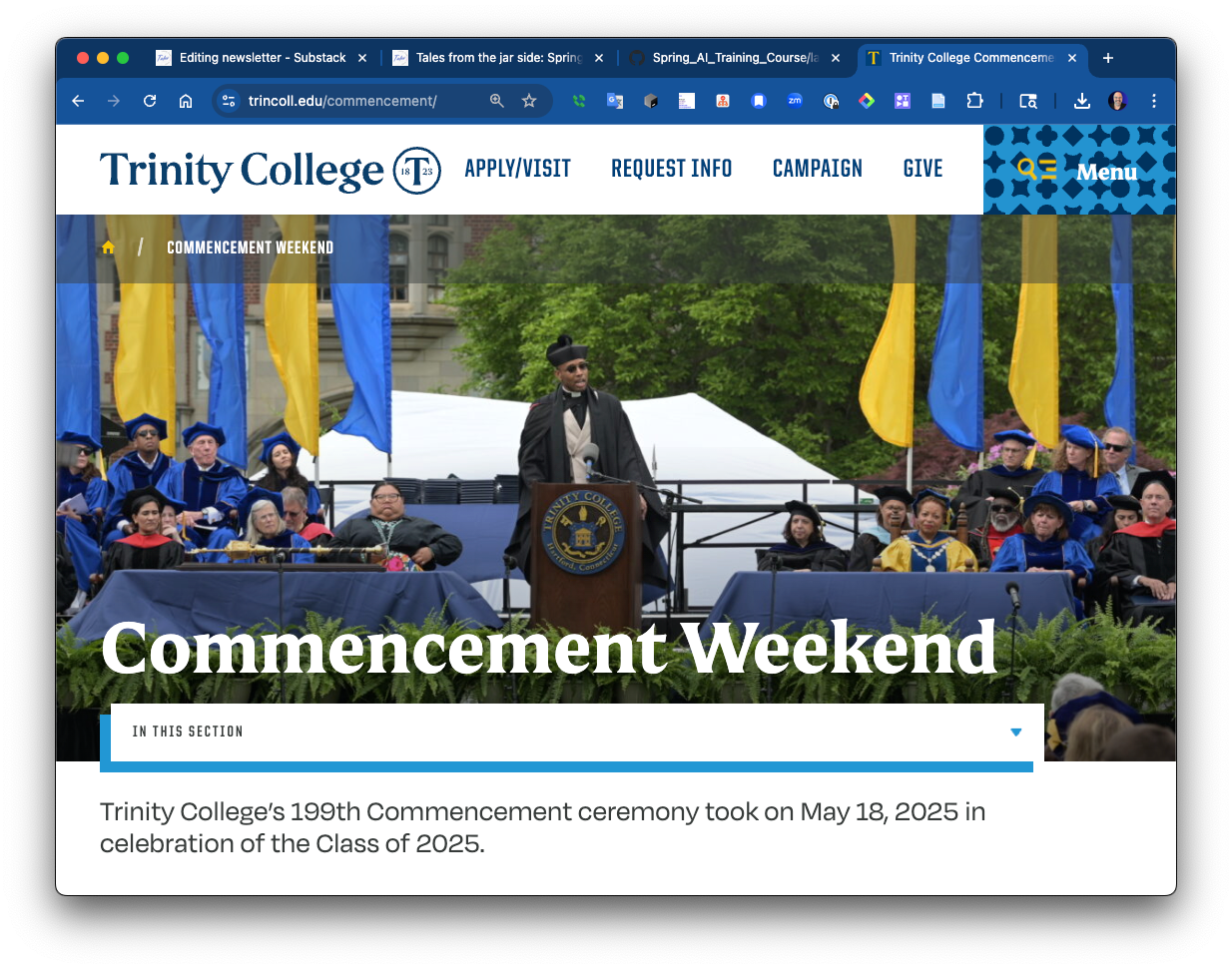Viewport: 1232px width, 969px height.
Task: Open the colorful diamond extension
Action: click(x=867, y=101)
